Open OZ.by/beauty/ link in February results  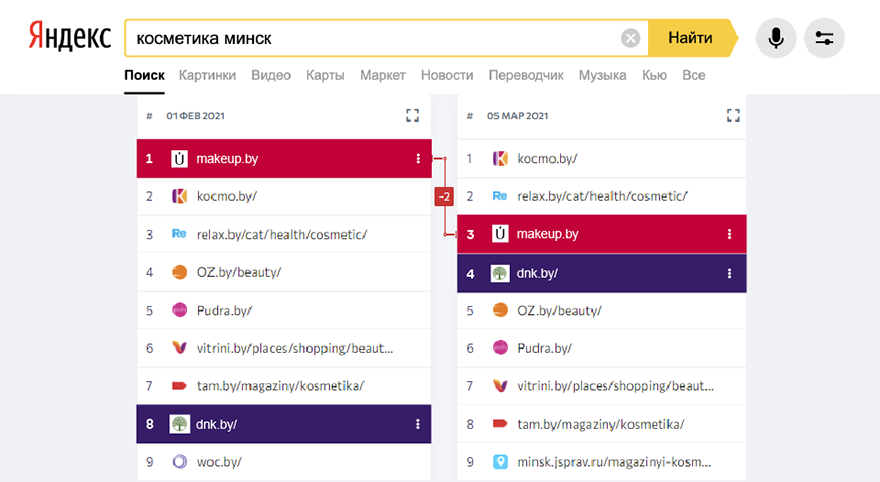coord(238,272)
